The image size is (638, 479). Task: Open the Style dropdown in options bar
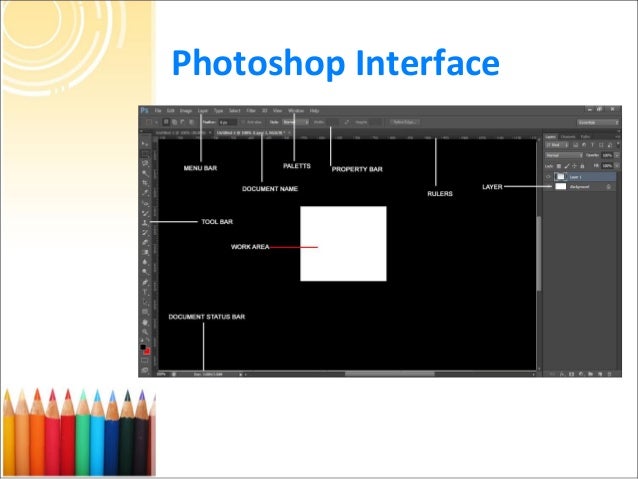pos(296,122)
